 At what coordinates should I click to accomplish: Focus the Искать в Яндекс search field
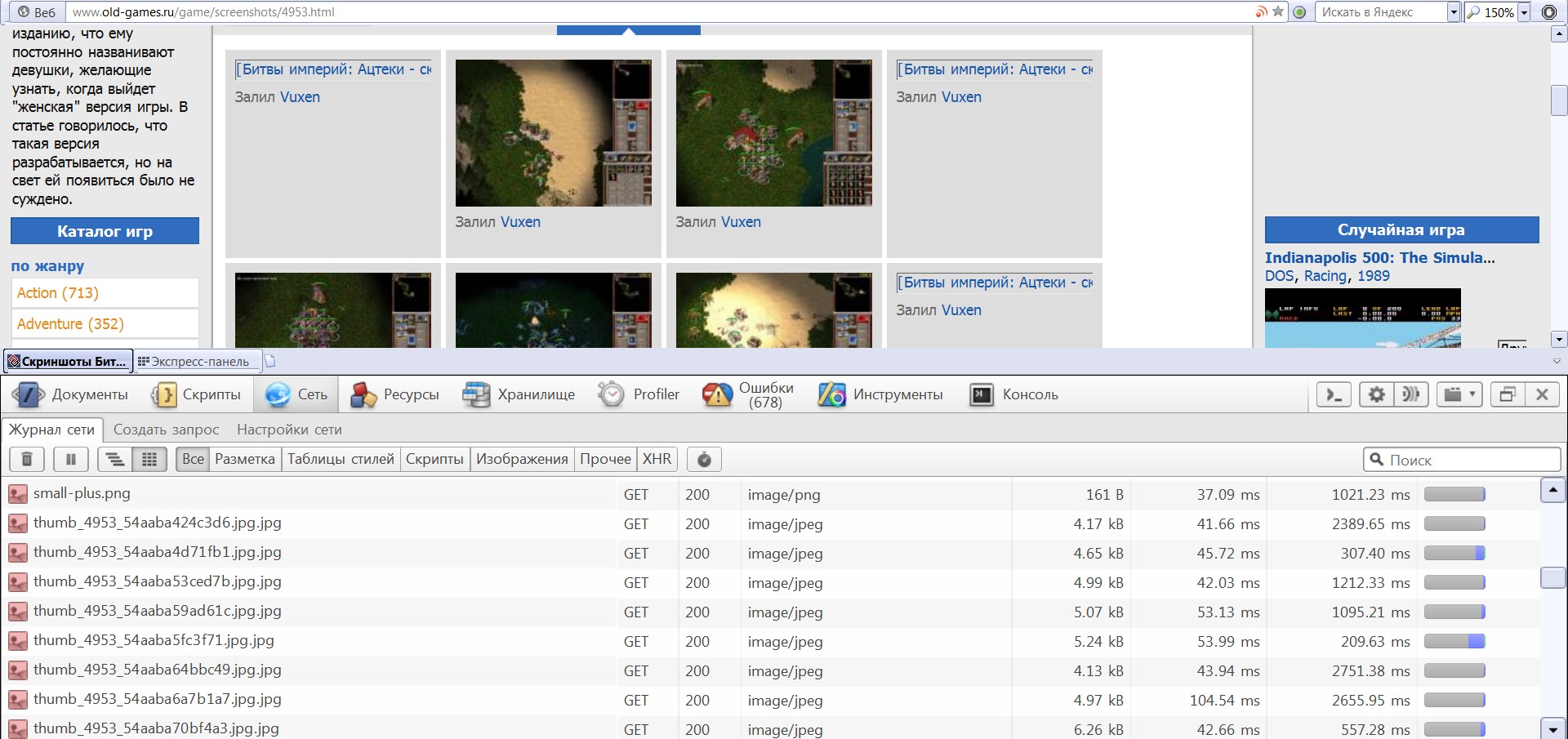point(1381,12)
